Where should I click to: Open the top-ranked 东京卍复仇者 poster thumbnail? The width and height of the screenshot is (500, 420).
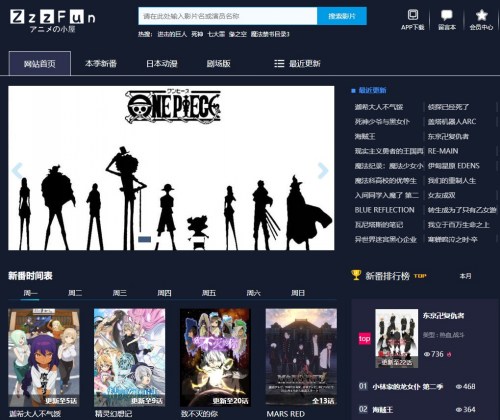[396, 338]
